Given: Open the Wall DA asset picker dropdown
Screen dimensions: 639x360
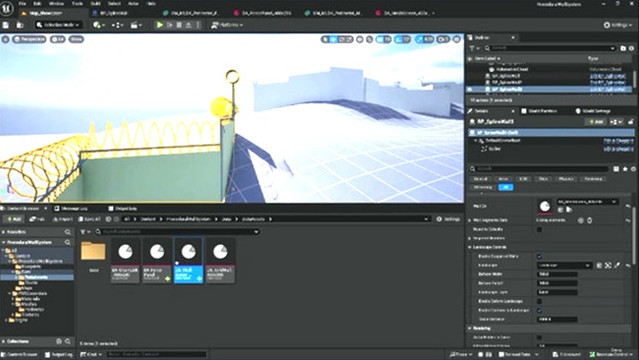Looking at the screenshot, I should 587,202.
